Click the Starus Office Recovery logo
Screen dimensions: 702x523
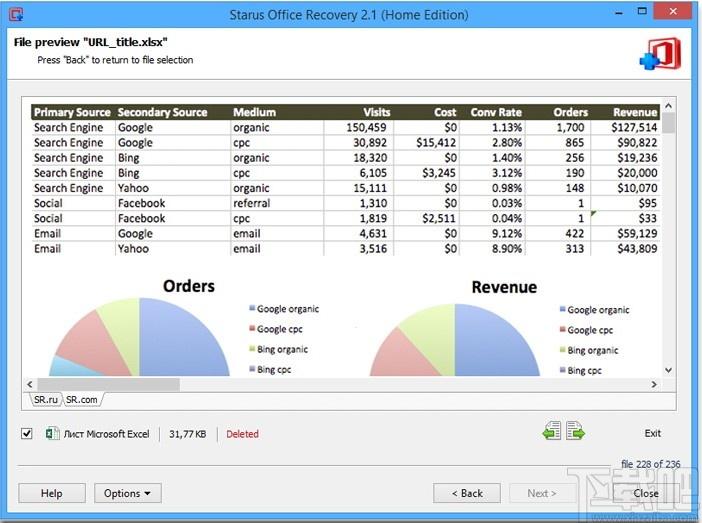(x=661, y=54)
